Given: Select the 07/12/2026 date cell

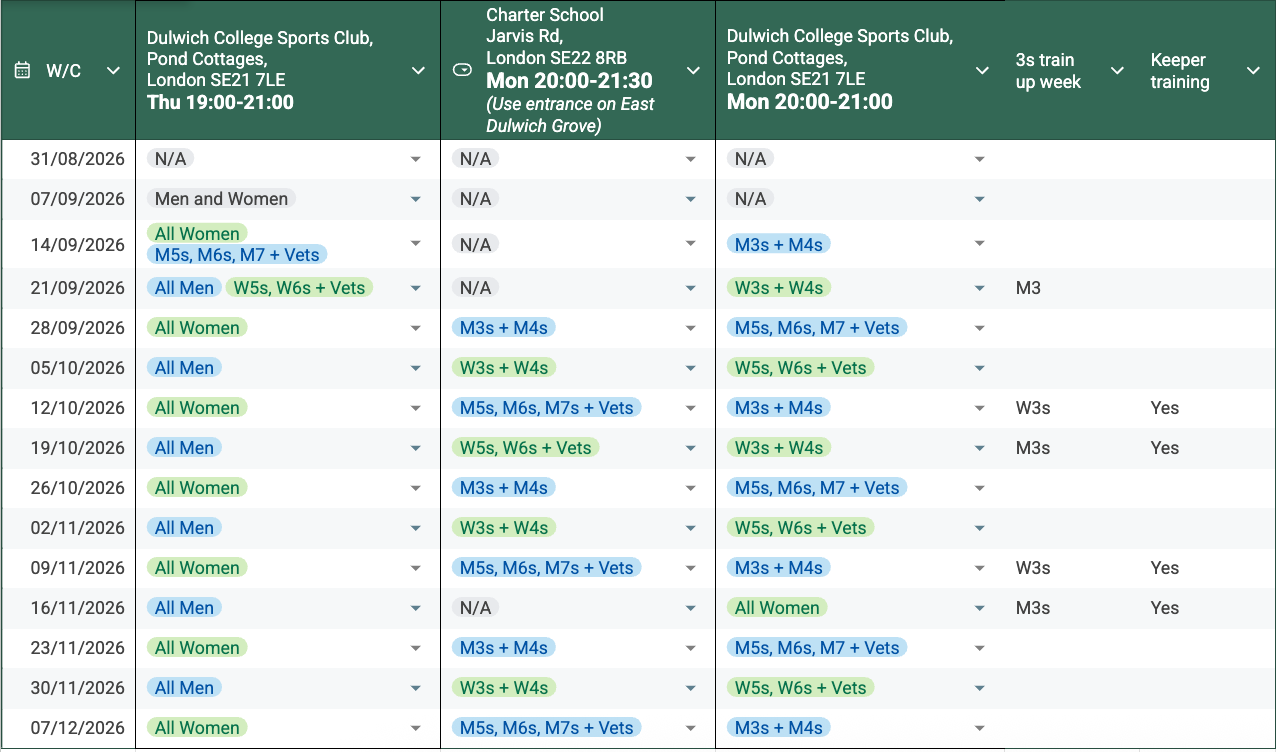Looking at the screenshot, I should [x=68, y=728].
